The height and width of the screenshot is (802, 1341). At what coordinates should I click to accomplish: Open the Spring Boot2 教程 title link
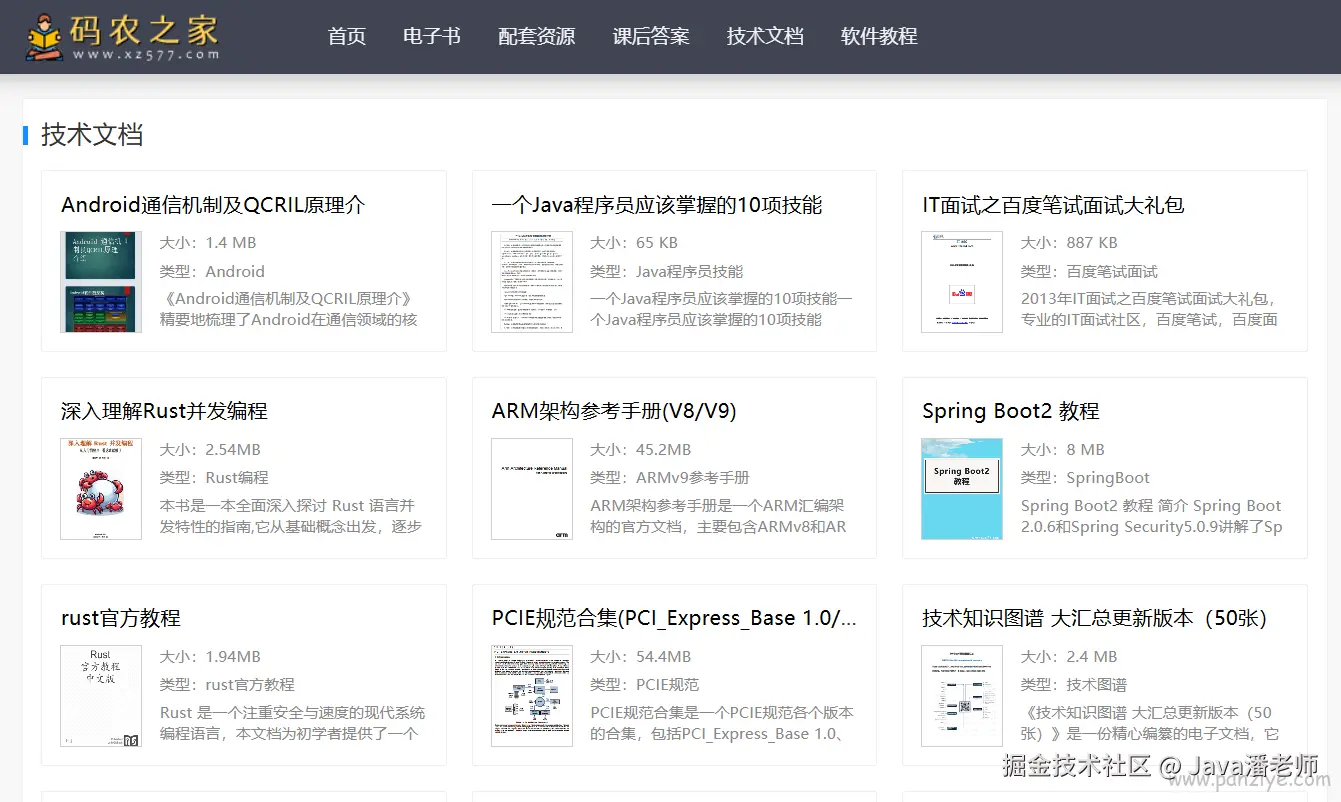click(x=1011, y=411)
